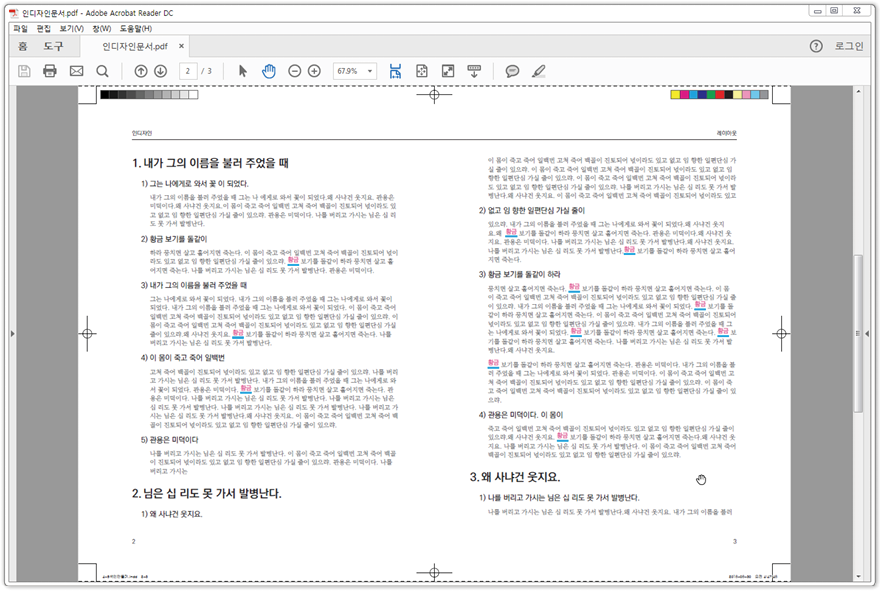The width and height of the screenshot is (880, 591).
Task: Enter Read mode with toolbar icon
Action: (x=474, y=71)
